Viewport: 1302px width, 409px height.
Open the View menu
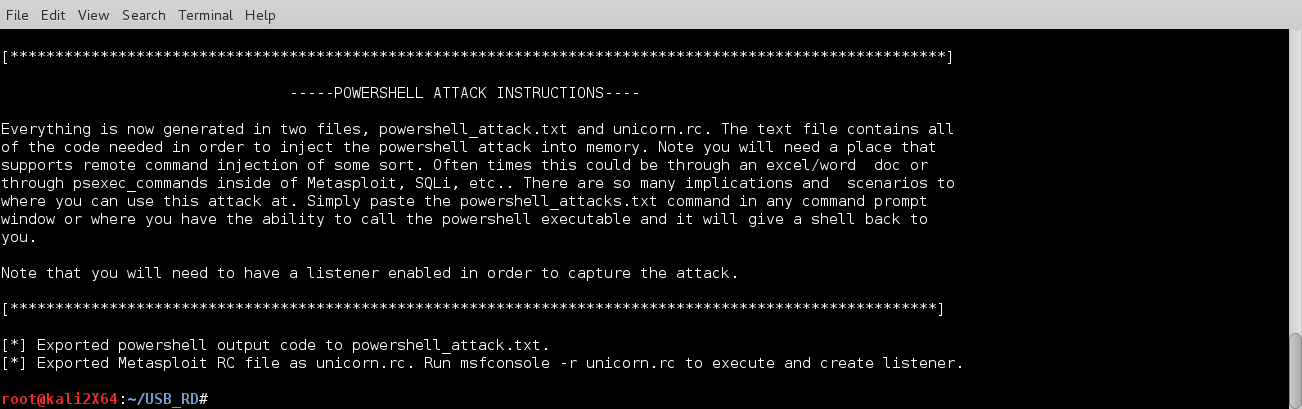93,15
